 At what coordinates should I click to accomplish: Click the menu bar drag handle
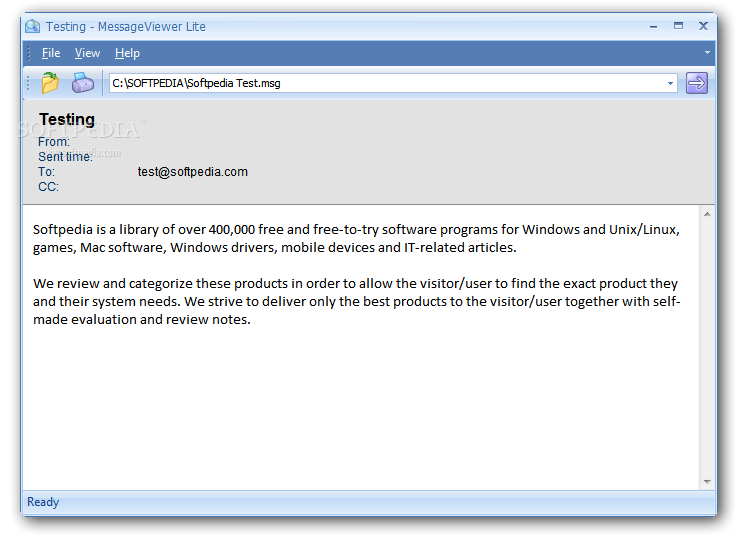pyautogui.click(x=29, y=53)
